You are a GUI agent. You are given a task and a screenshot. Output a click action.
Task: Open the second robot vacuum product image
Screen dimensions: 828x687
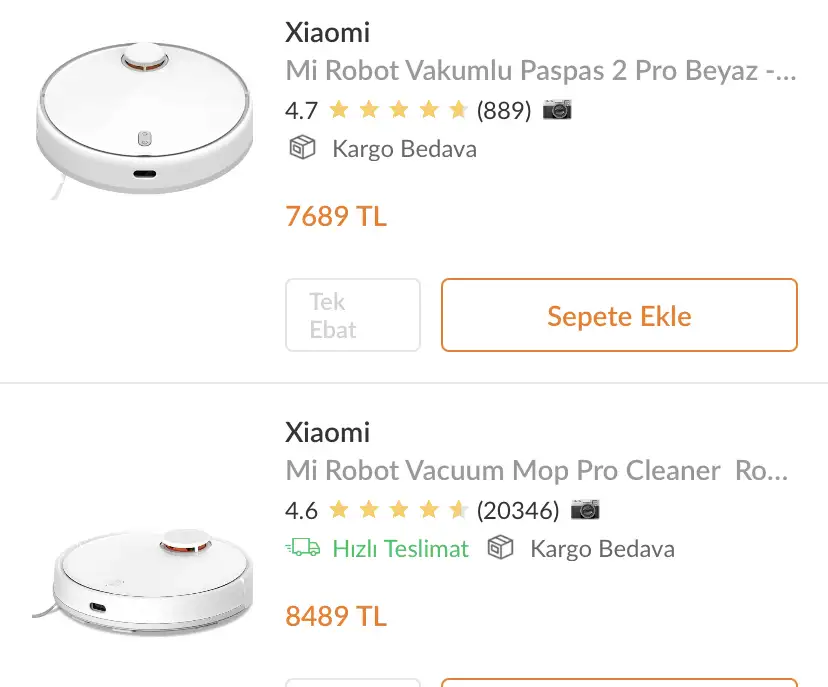144,581
